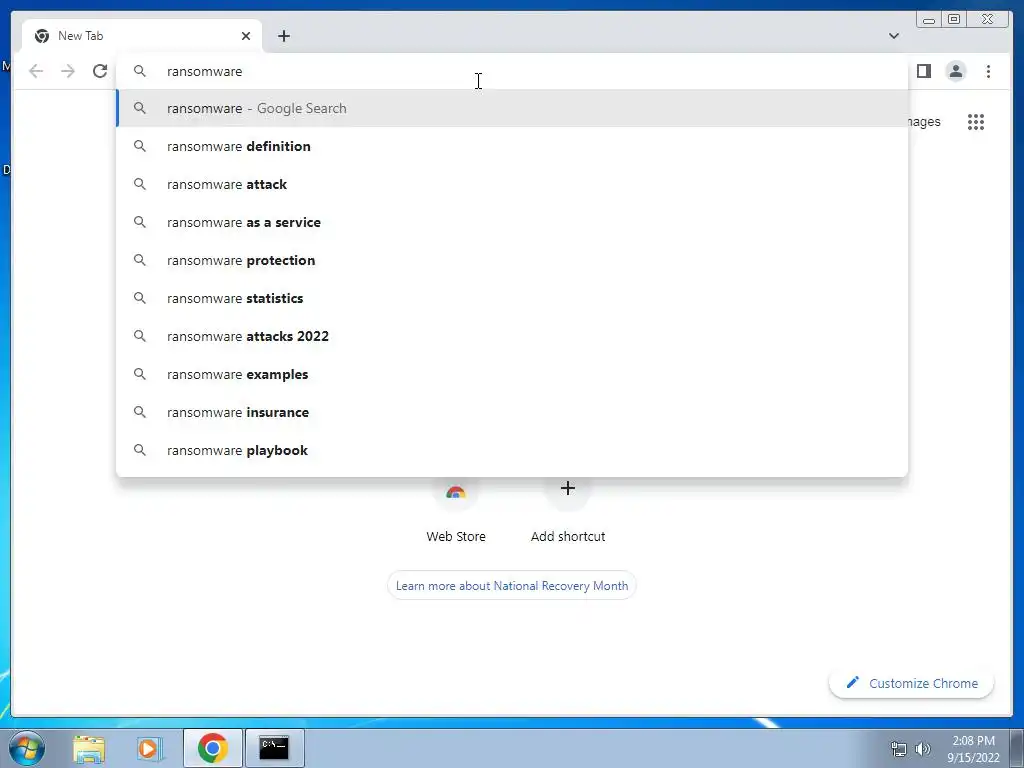1024x768 pixels.
Task: Select 'ransomware attacks 2022' suggestion
Action: 512,336
